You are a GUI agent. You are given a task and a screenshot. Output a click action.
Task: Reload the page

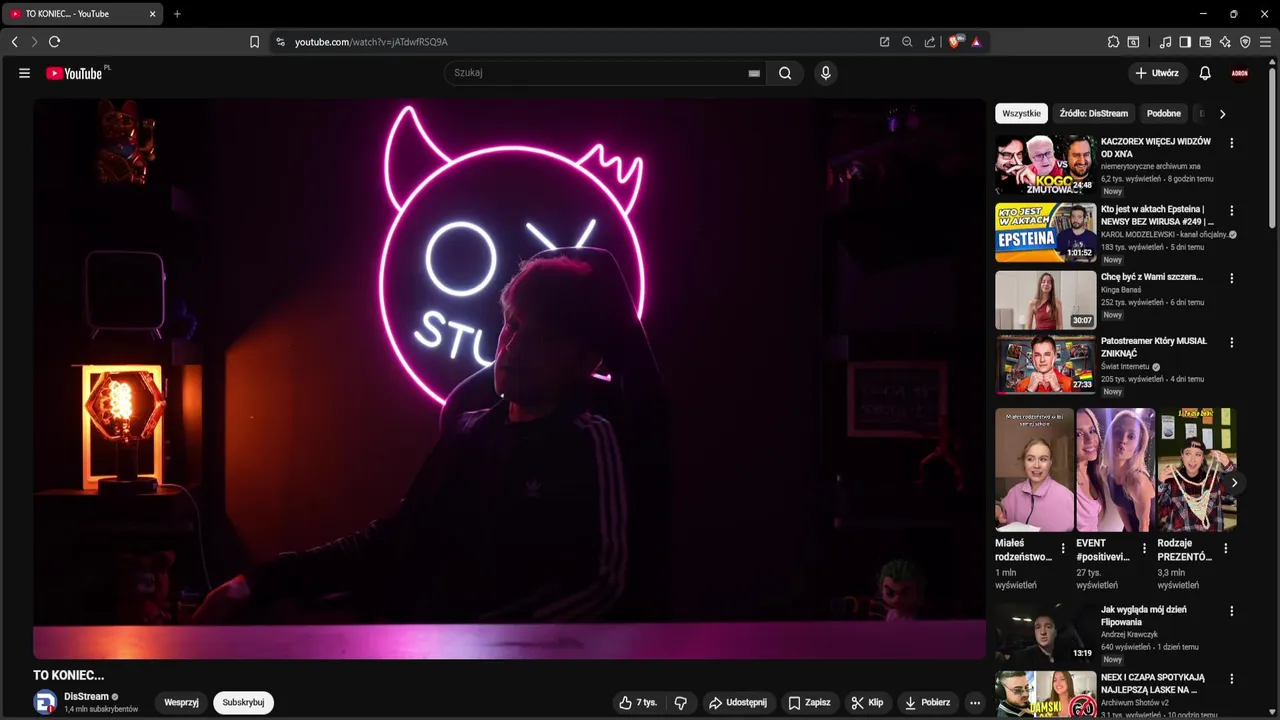[54, 42]
